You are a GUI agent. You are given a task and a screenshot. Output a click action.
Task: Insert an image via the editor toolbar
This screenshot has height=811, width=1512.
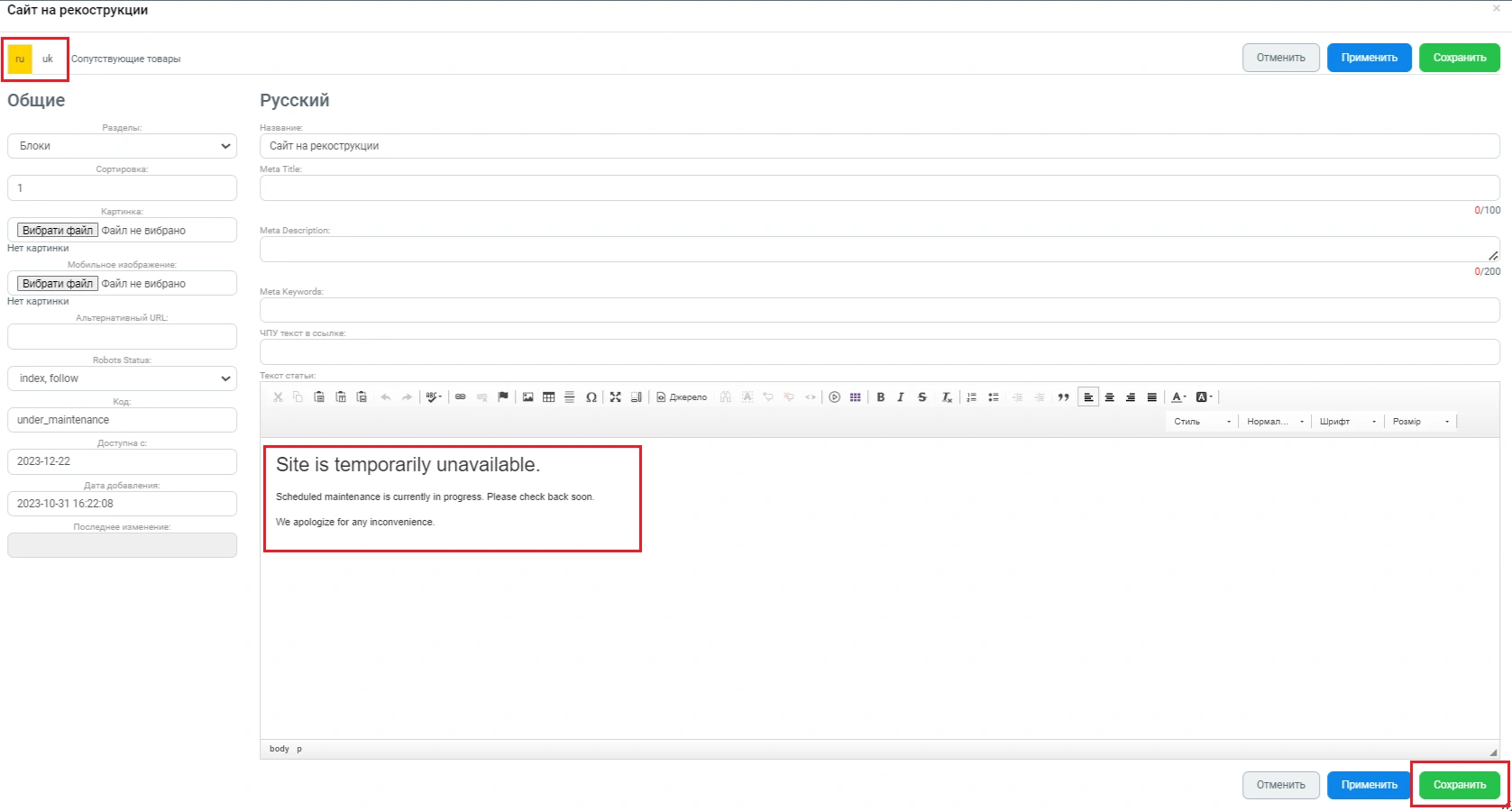click(527, 397)
